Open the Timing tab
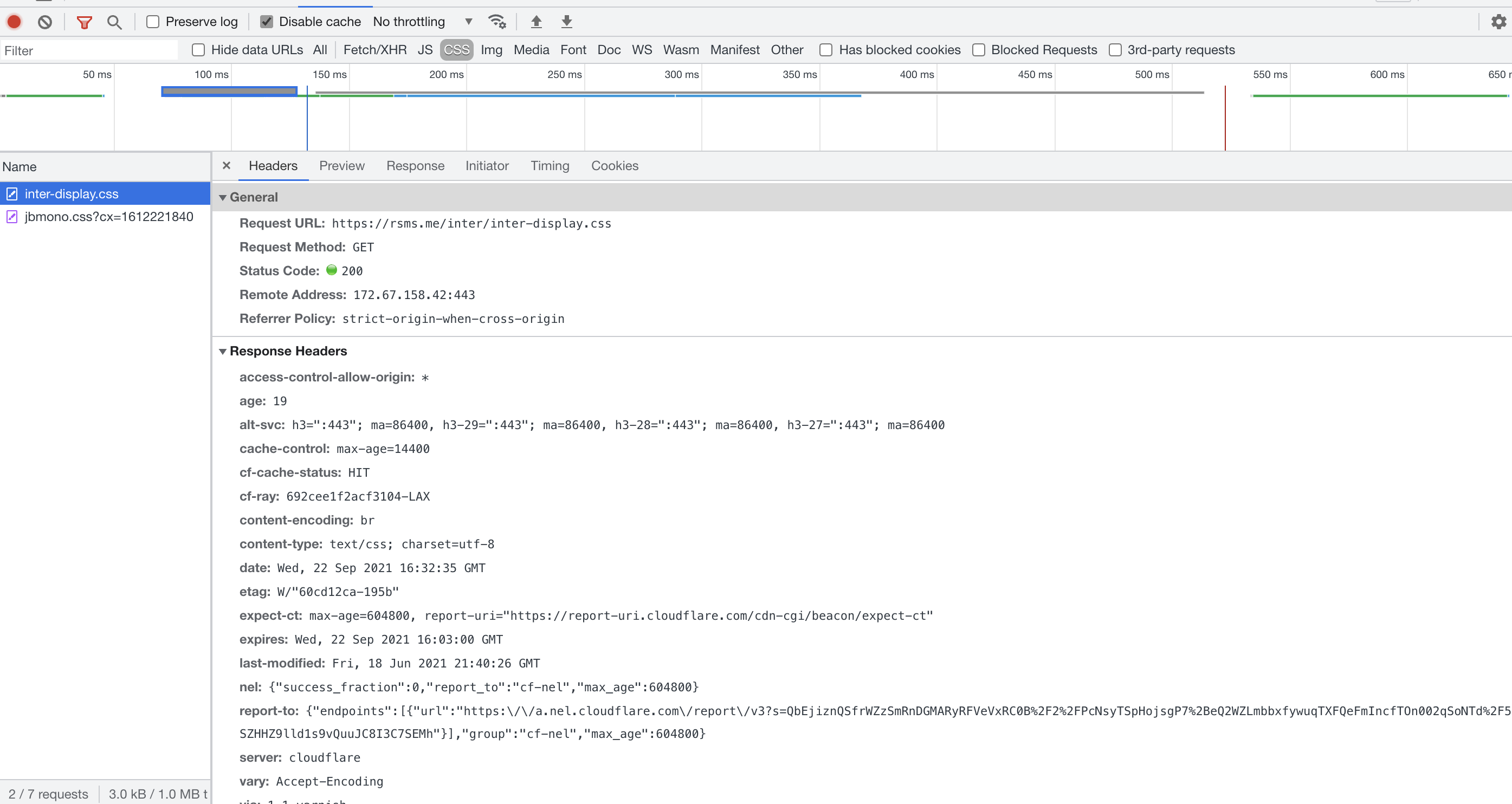This screenshot has width=1512, height=804. pos(550,166)
